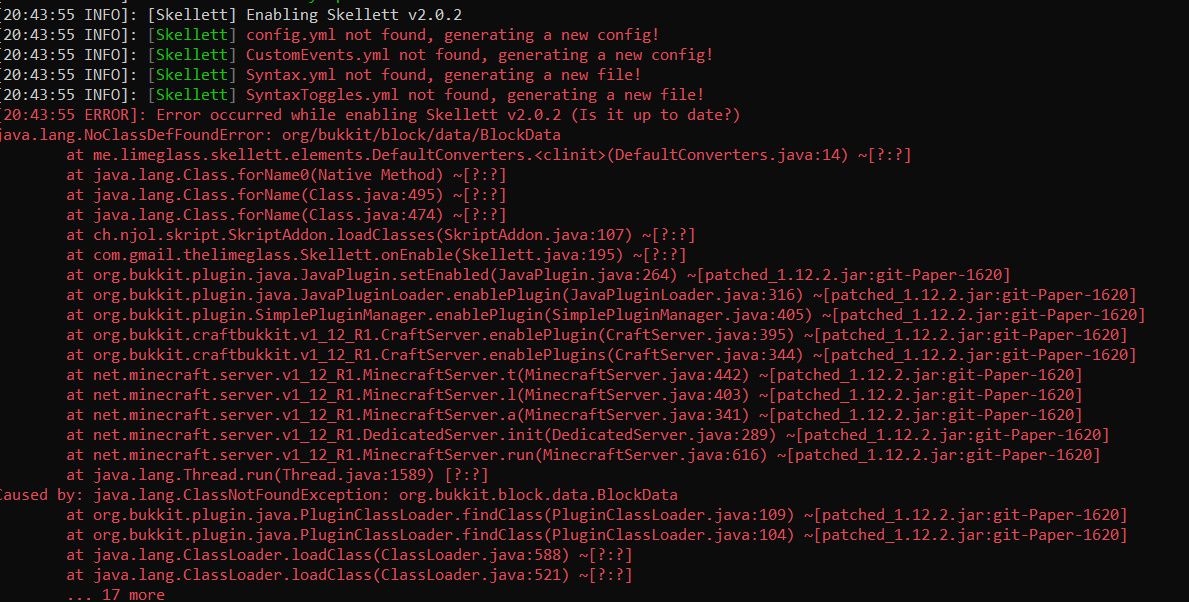This screenshot has width=1189, height=602.
Task: Click the java.lang.NoClassDefFoundError line
Action: 280,135
